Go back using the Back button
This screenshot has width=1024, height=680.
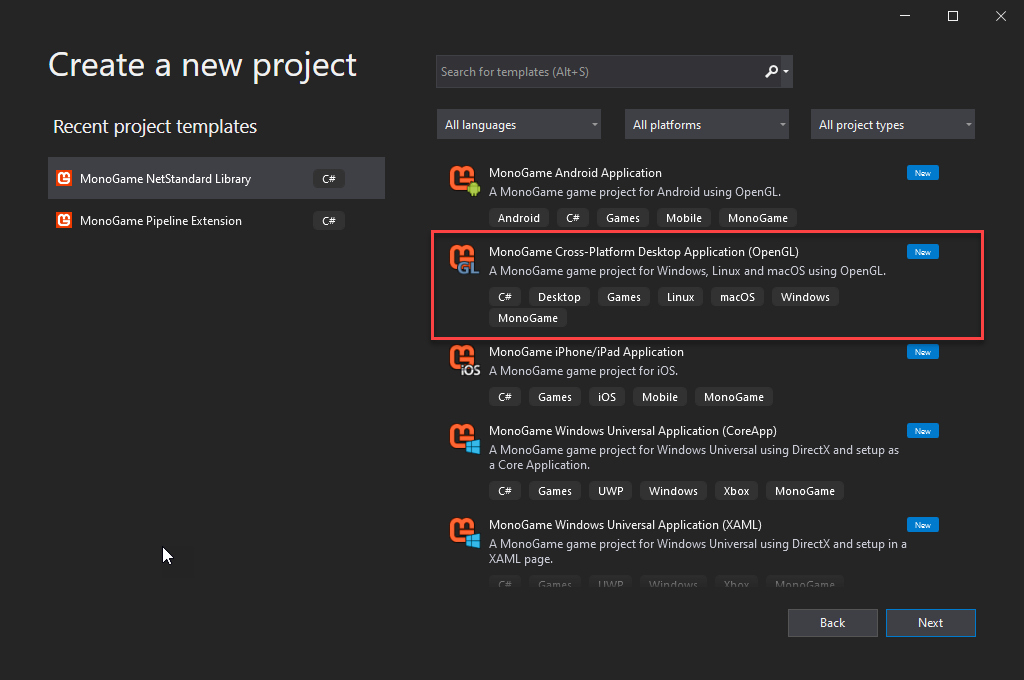coord(832,623)
